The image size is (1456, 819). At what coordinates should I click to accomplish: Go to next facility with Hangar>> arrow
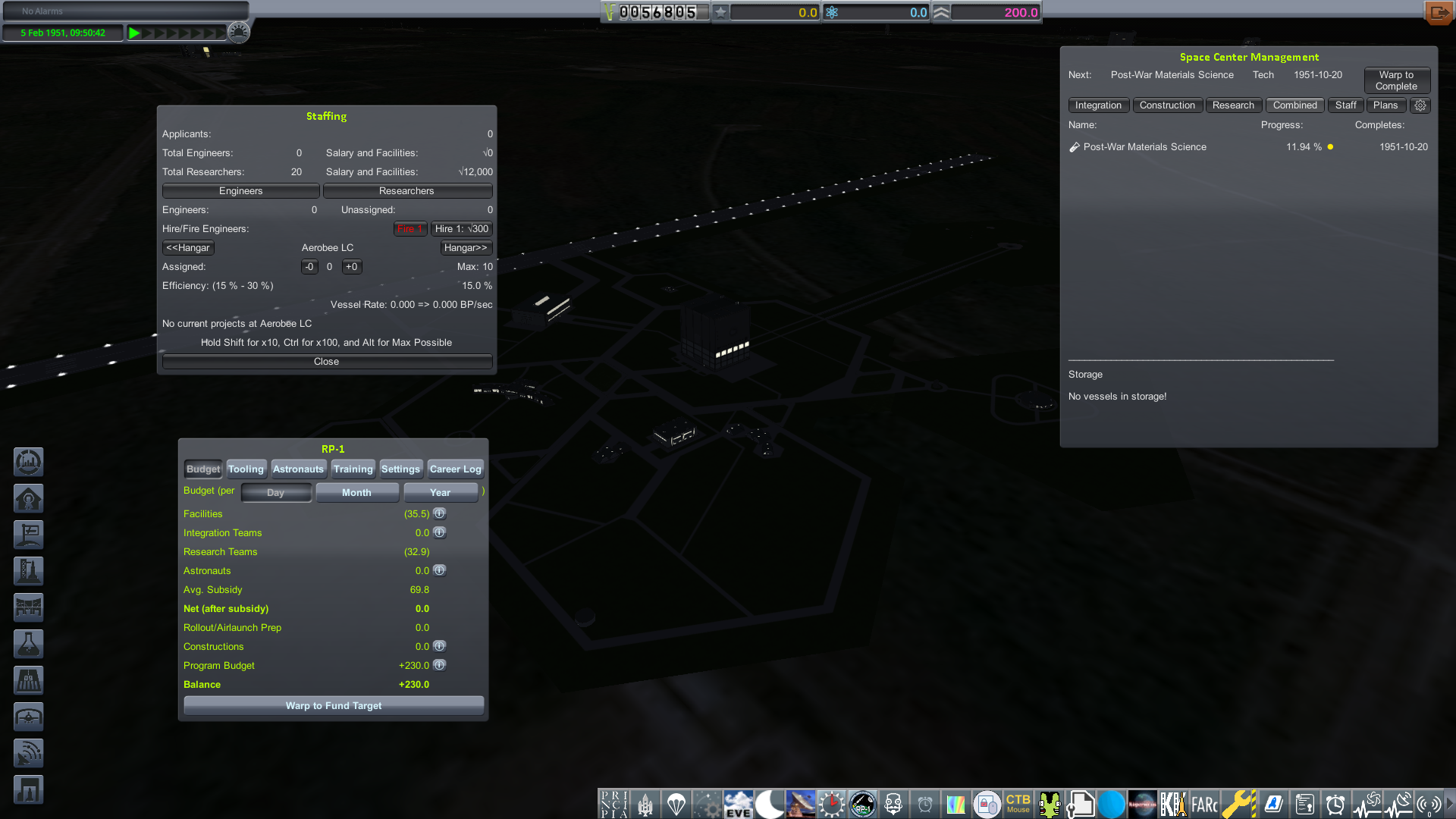466,248
